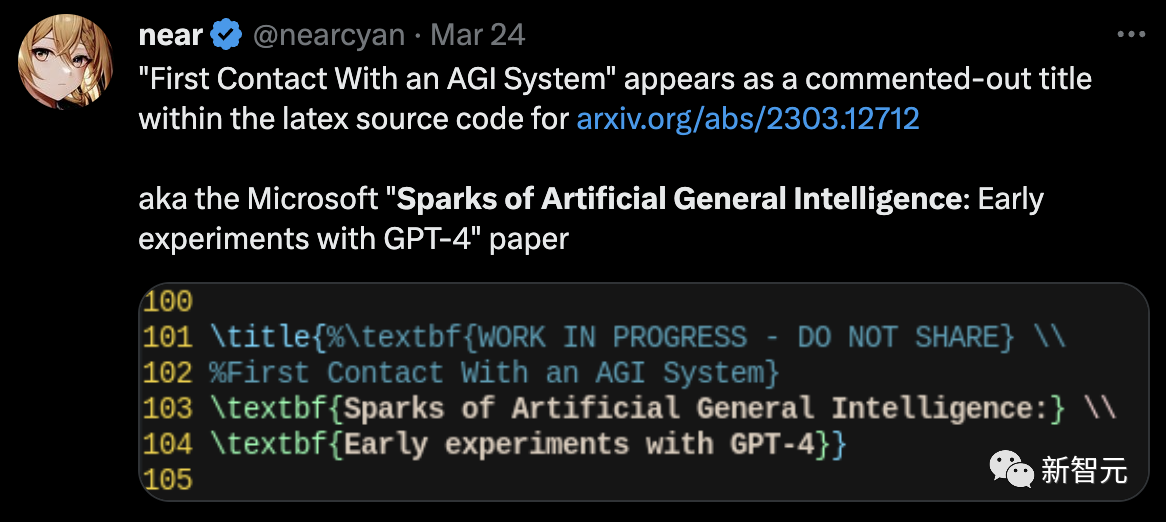Viewport: 1166px width, 522px height.
Task: Click the display name "near"
Action: [171, 35]
